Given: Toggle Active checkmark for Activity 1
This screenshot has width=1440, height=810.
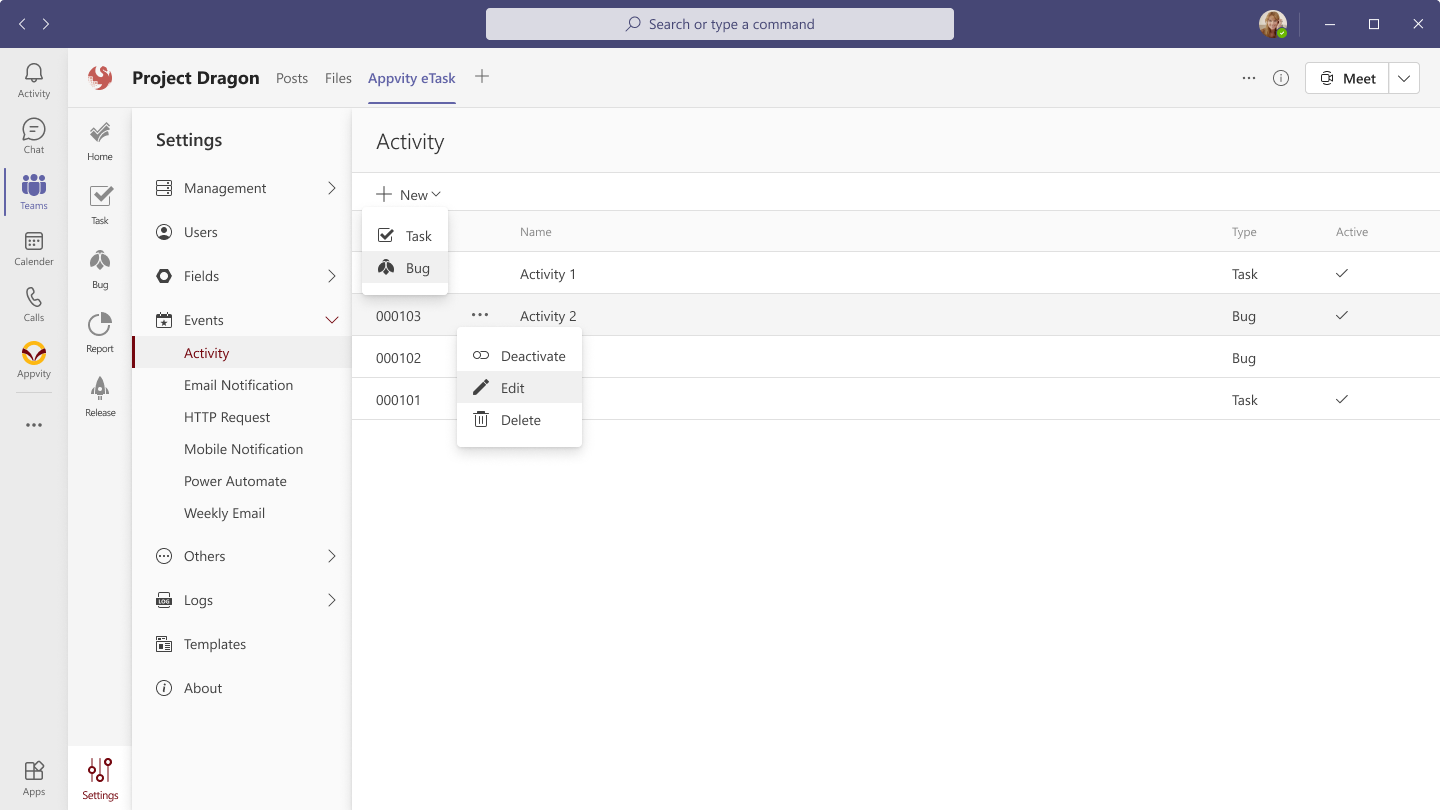Looking at the screenshot, I should point(1342,273).
